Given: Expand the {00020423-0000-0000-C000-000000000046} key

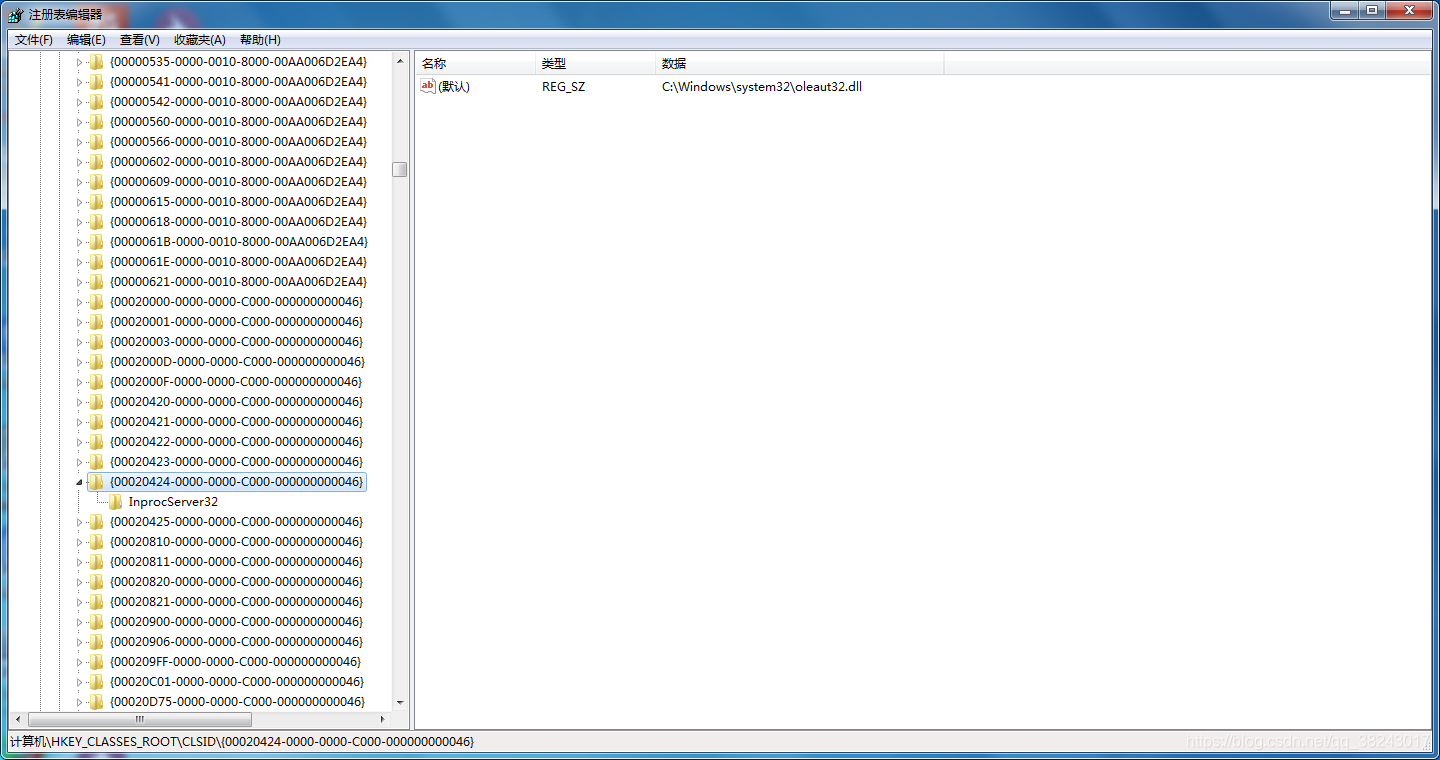Looking at the screenshot, I should [80, 462].
